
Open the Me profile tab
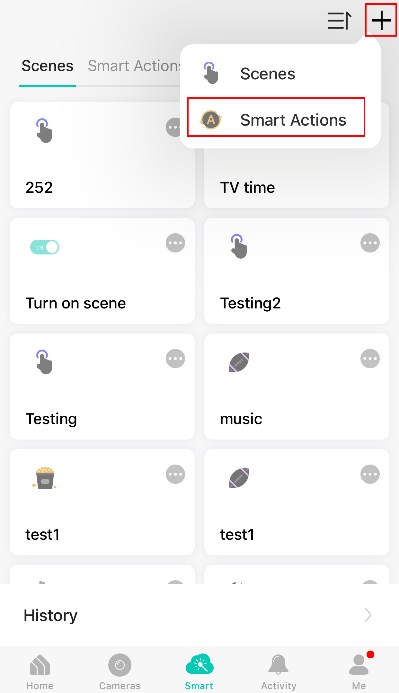tap(359, 672)
